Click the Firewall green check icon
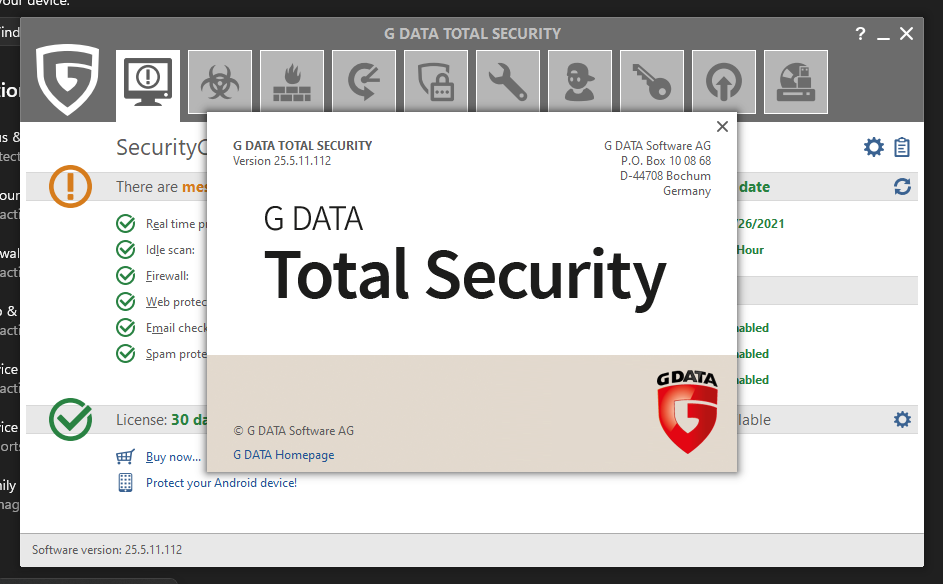 point(126,275)
